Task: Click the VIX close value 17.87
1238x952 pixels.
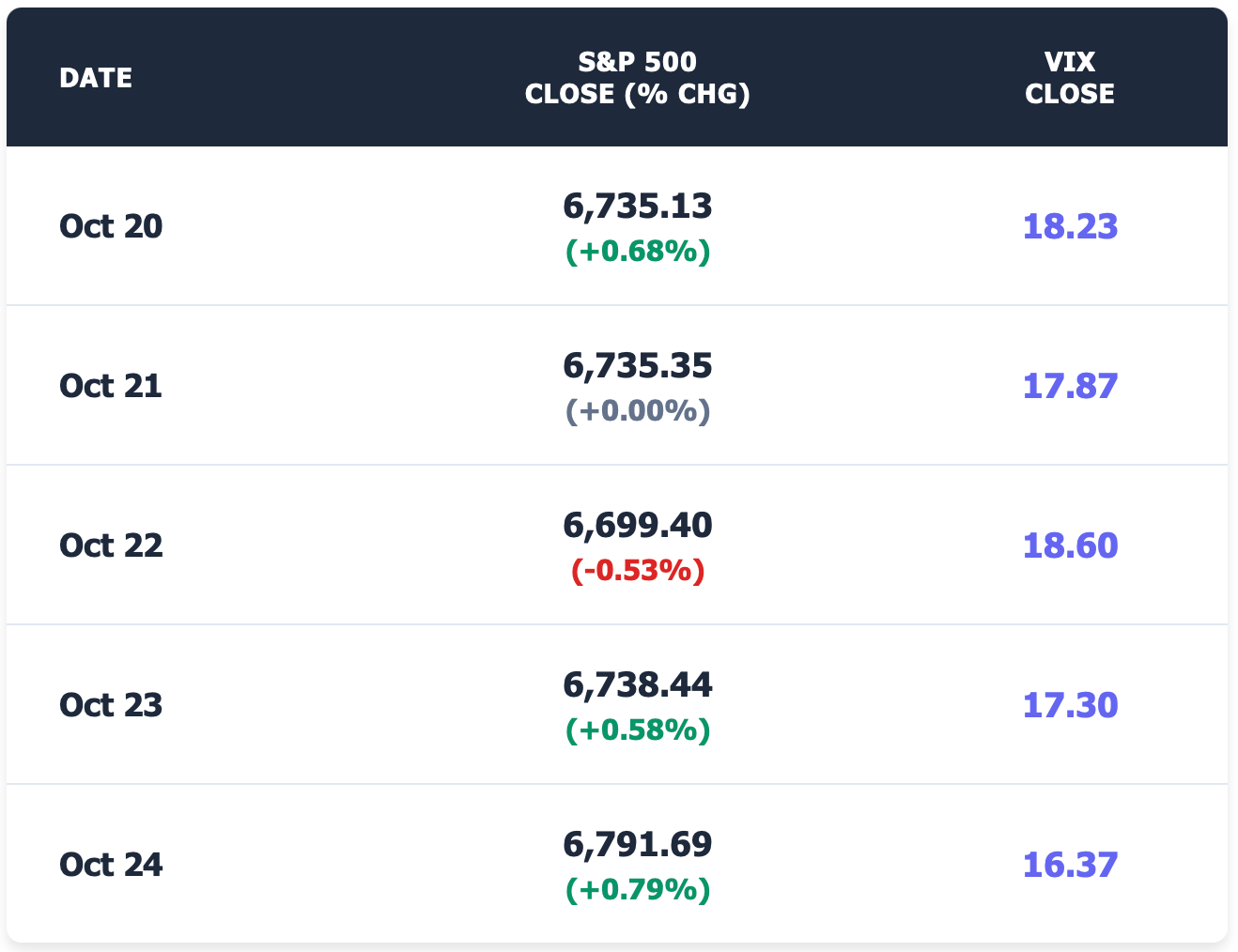Action: (x=1070, y=386)
